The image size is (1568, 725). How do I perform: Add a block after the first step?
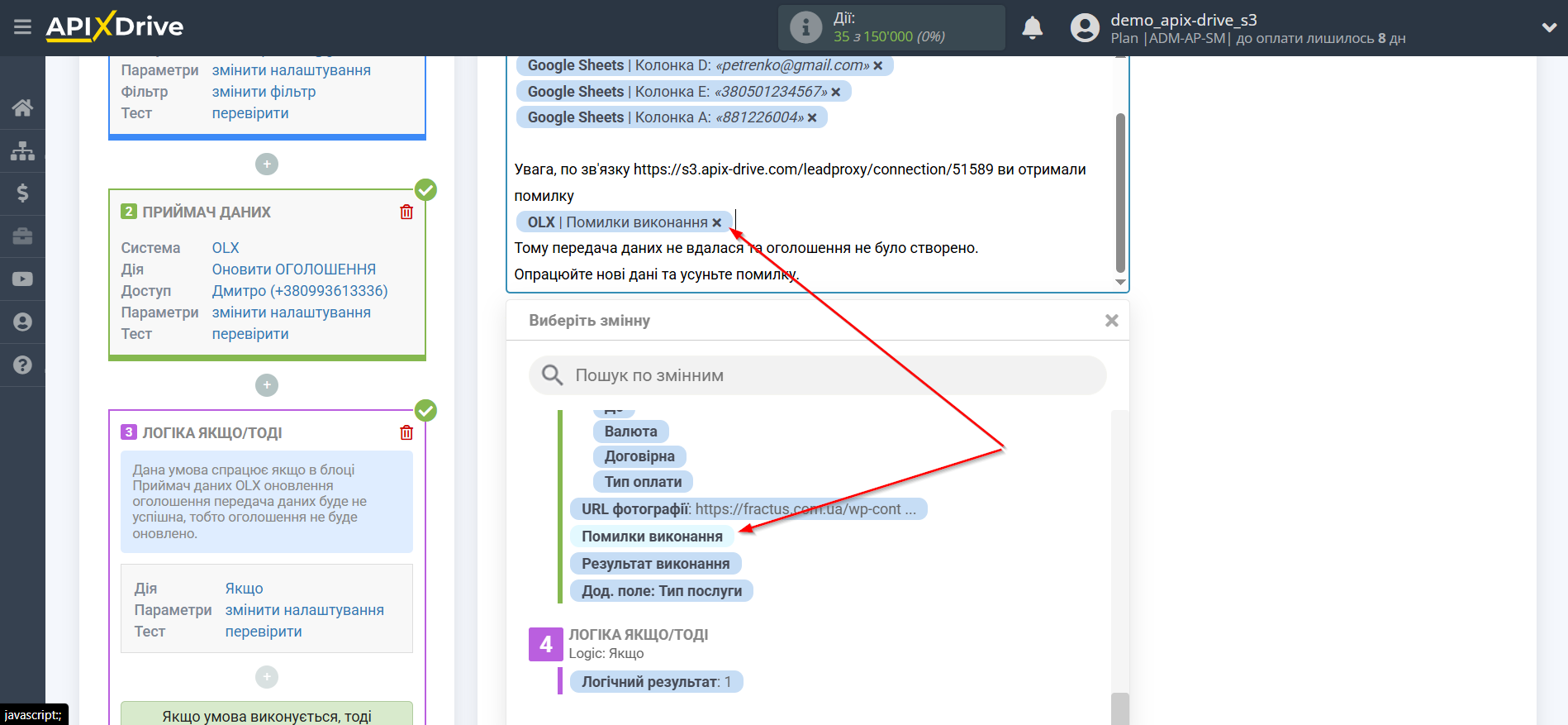(267, 165)
